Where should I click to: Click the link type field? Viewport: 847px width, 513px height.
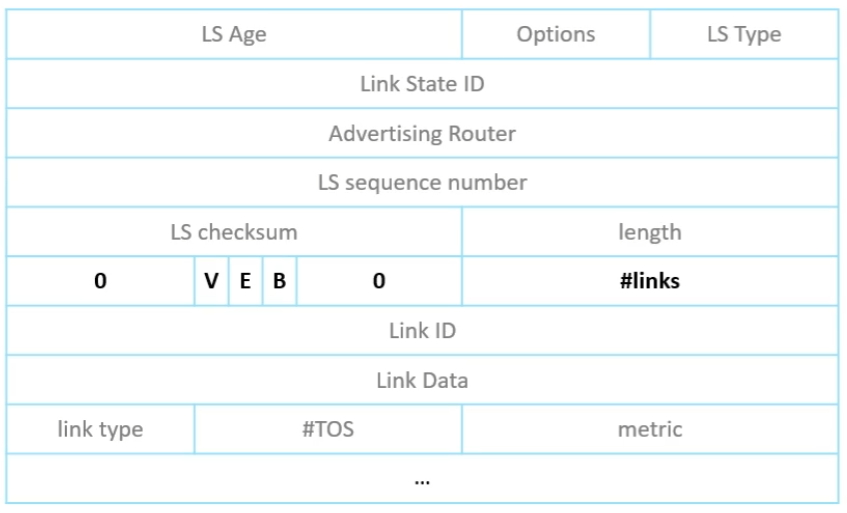(x=100, y=429)
